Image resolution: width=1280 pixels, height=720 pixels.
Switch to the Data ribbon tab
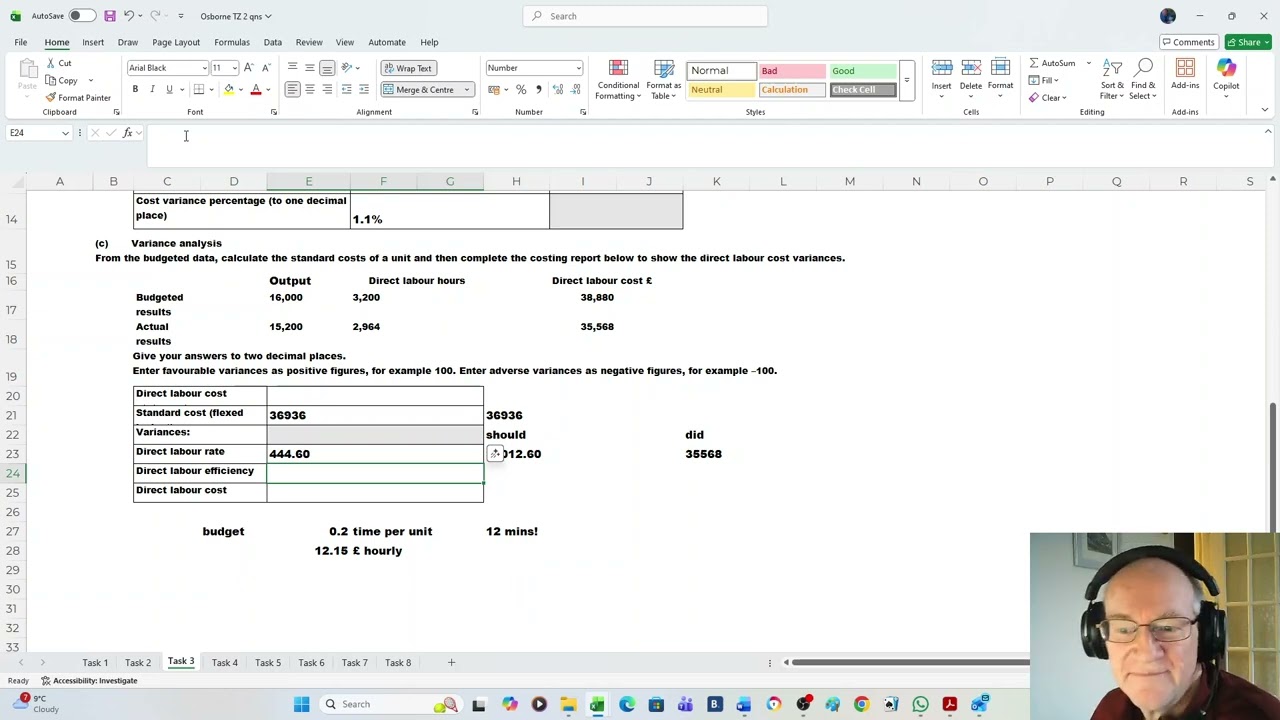click(x=272, y=42)
